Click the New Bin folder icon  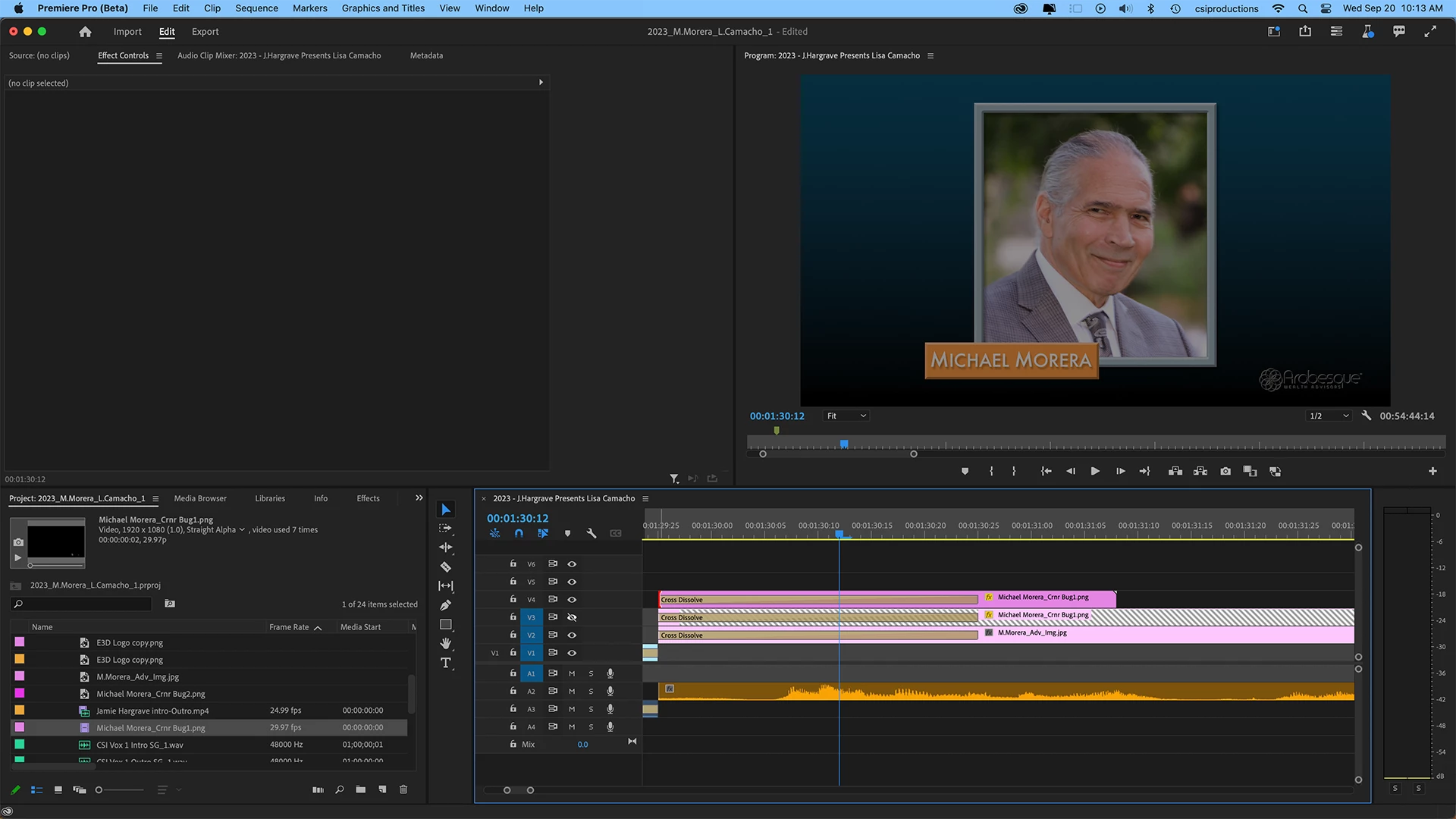[x=361, y=789]
